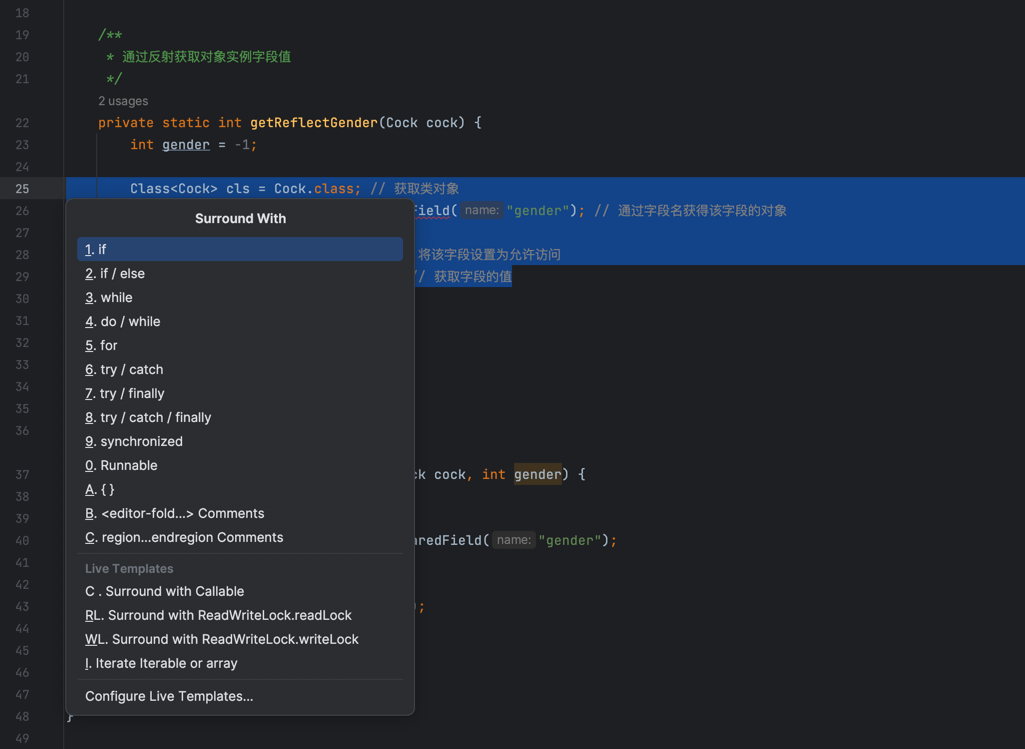The height and width of the screenshot is (749, 1025).
Task: Pick 'Surround with Callable' live template
Action: (x=165, y=591)
